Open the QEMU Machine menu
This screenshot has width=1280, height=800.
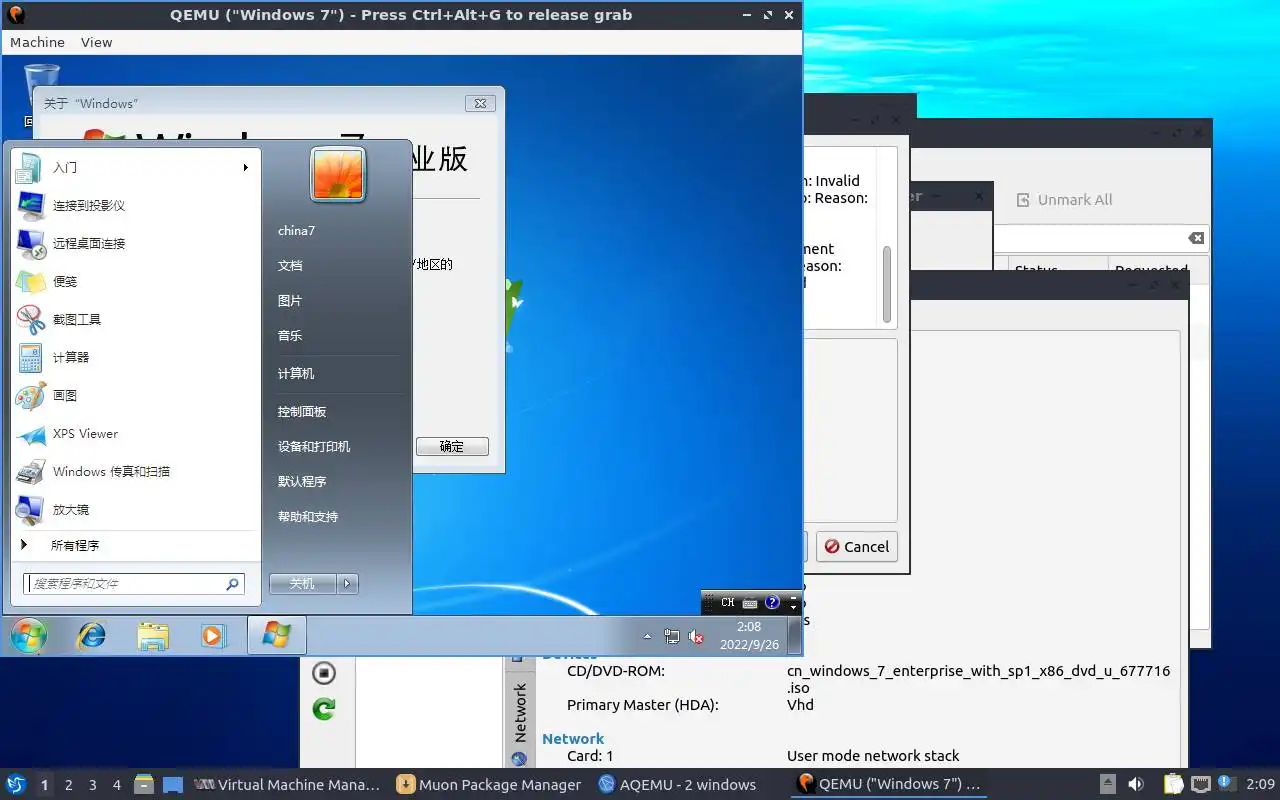click(37, 42)
